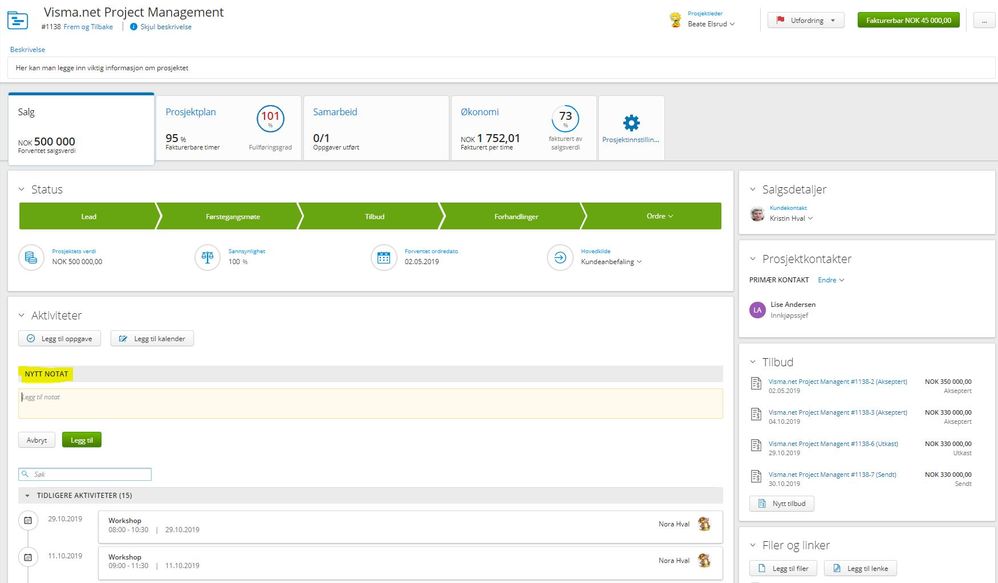Click the Søk activities search field
998x583 pixels.
(85, 474)
